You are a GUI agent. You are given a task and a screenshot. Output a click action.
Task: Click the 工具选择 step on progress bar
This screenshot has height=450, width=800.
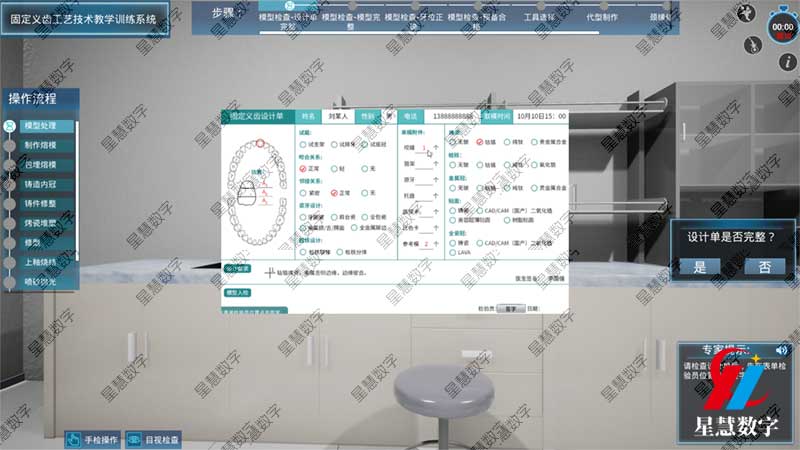click(527, 18)
